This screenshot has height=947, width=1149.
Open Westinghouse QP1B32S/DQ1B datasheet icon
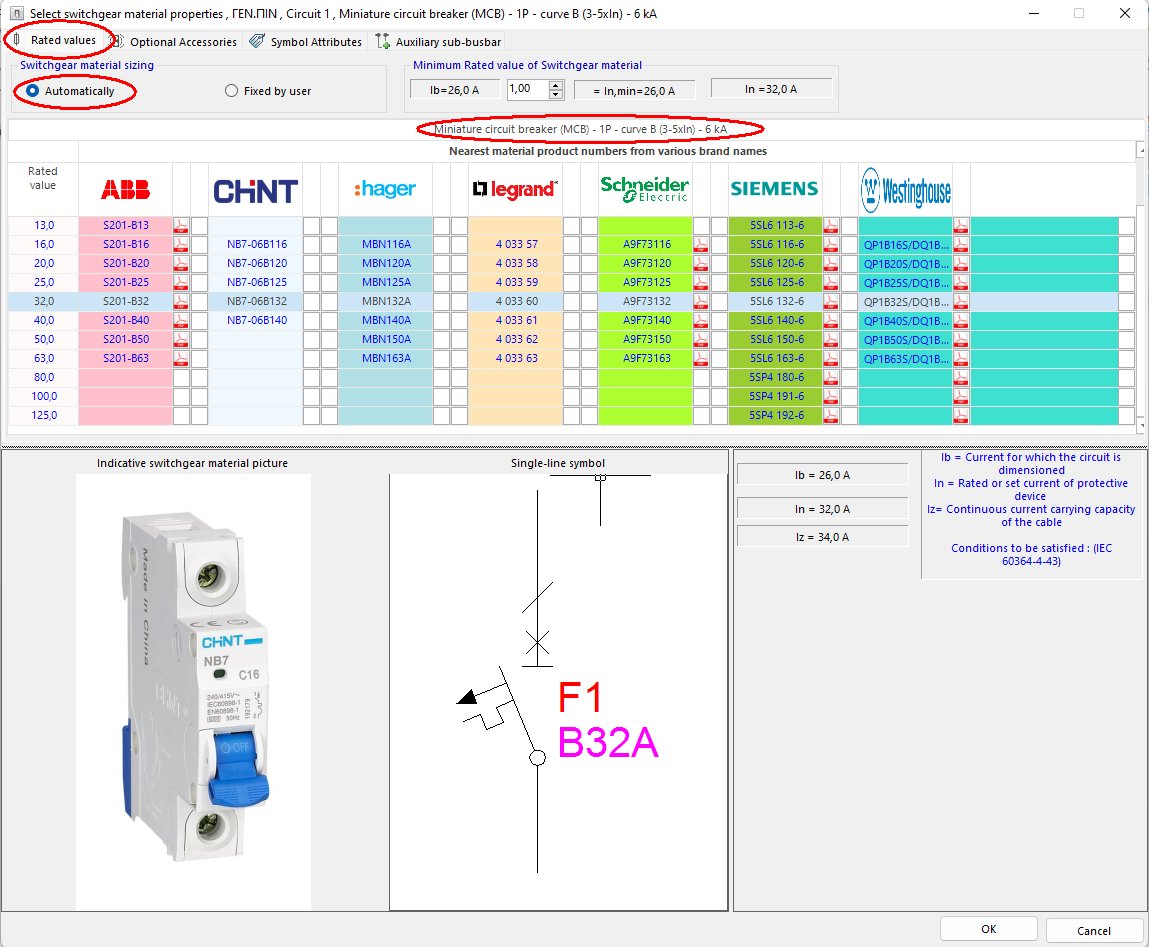click(961, 300)
